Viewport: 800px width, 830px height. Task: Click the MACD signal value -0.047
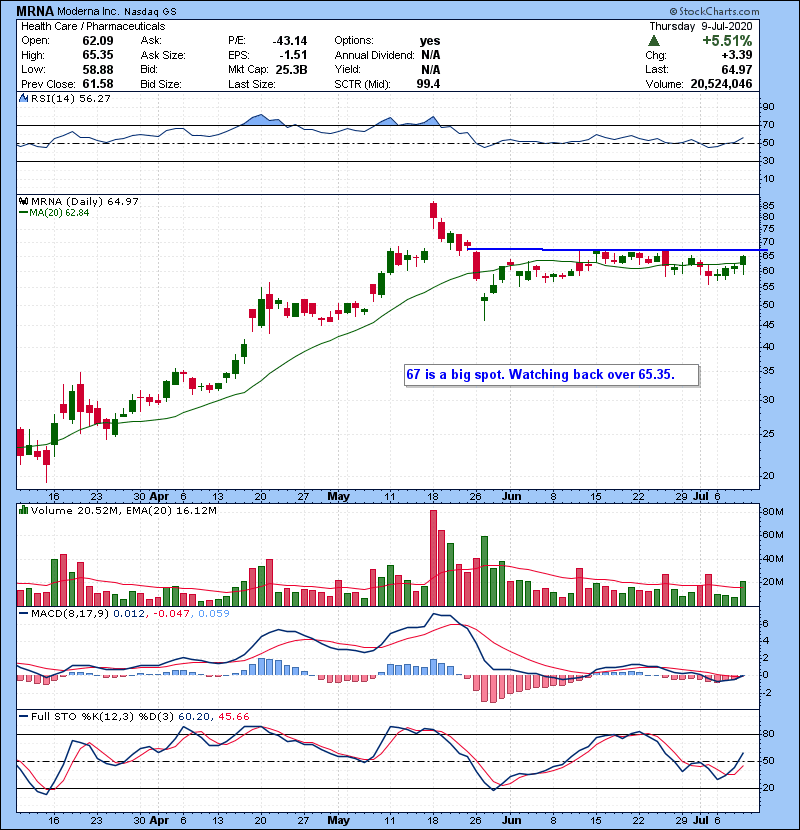172,614
